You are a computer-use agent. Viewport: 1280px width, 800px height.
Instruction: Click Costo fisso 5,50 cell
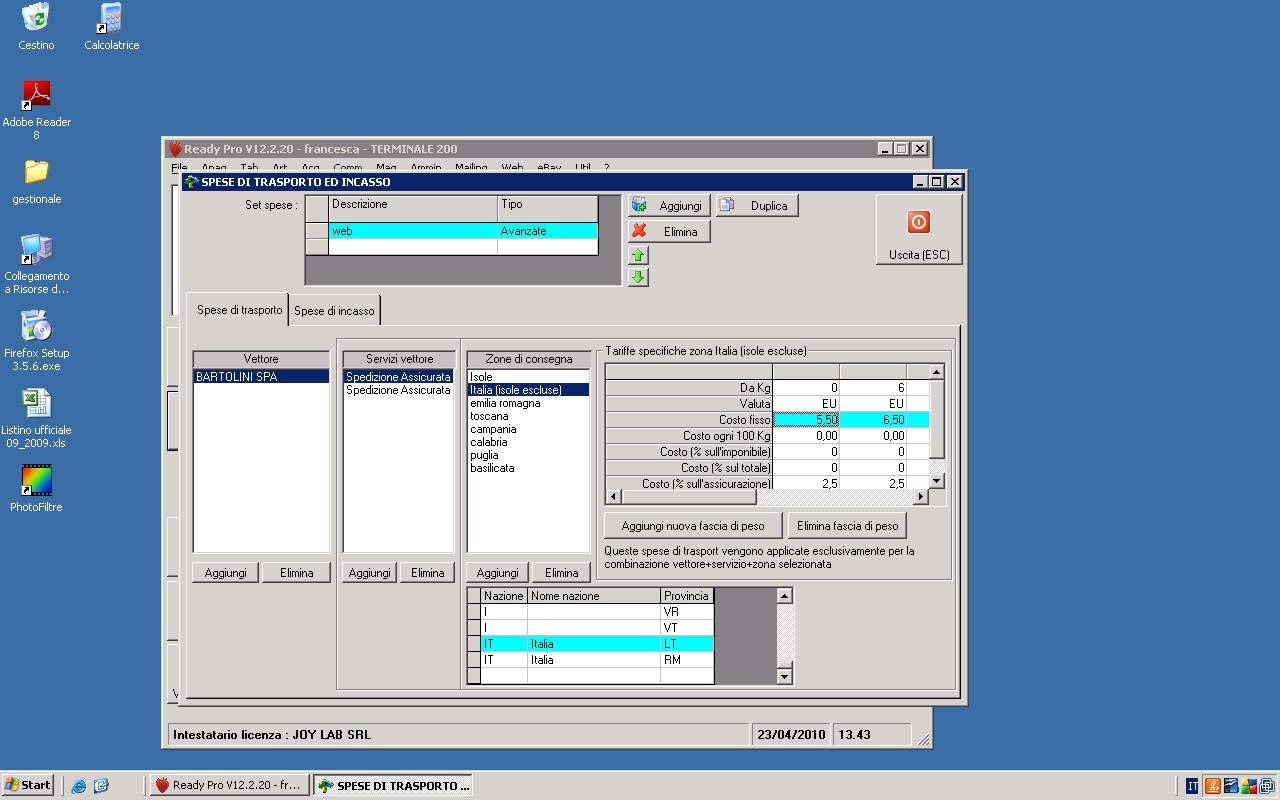(x=806, y=420)
